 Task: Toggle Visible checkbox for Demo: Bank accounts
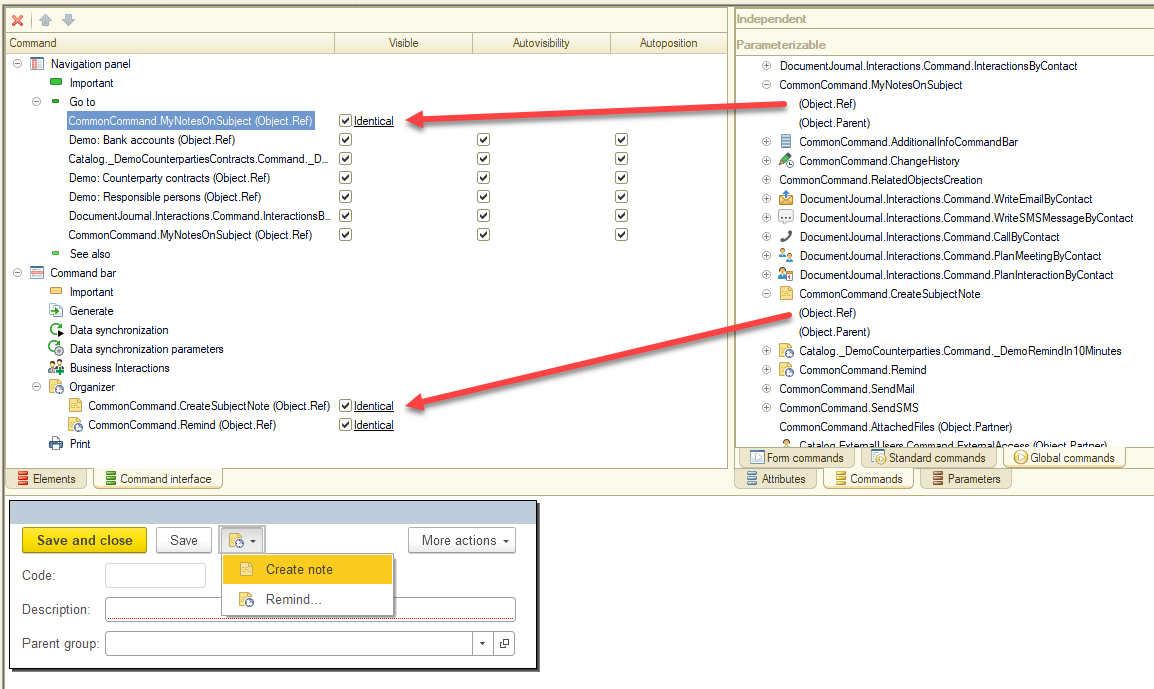click(x=345, y=140)
